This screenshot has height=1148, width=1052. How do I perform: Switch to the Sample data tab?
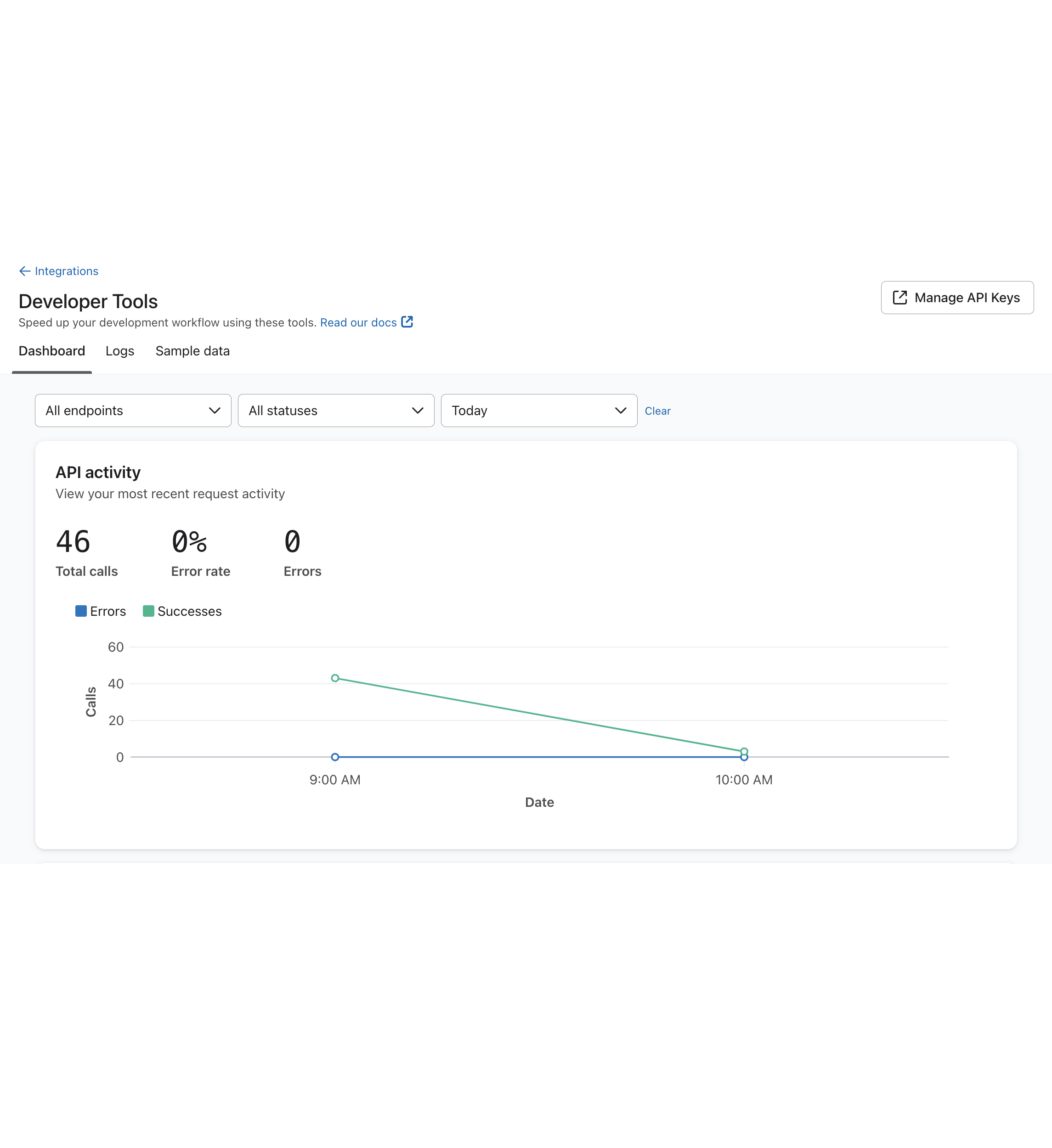(x=192, y=351)
